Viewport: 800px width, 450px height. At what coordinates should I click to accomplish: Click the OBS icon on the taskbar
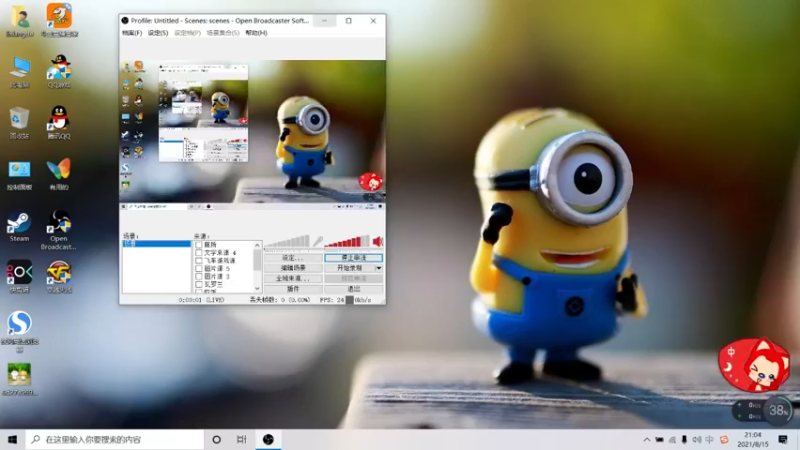click(x=268, y=439)
